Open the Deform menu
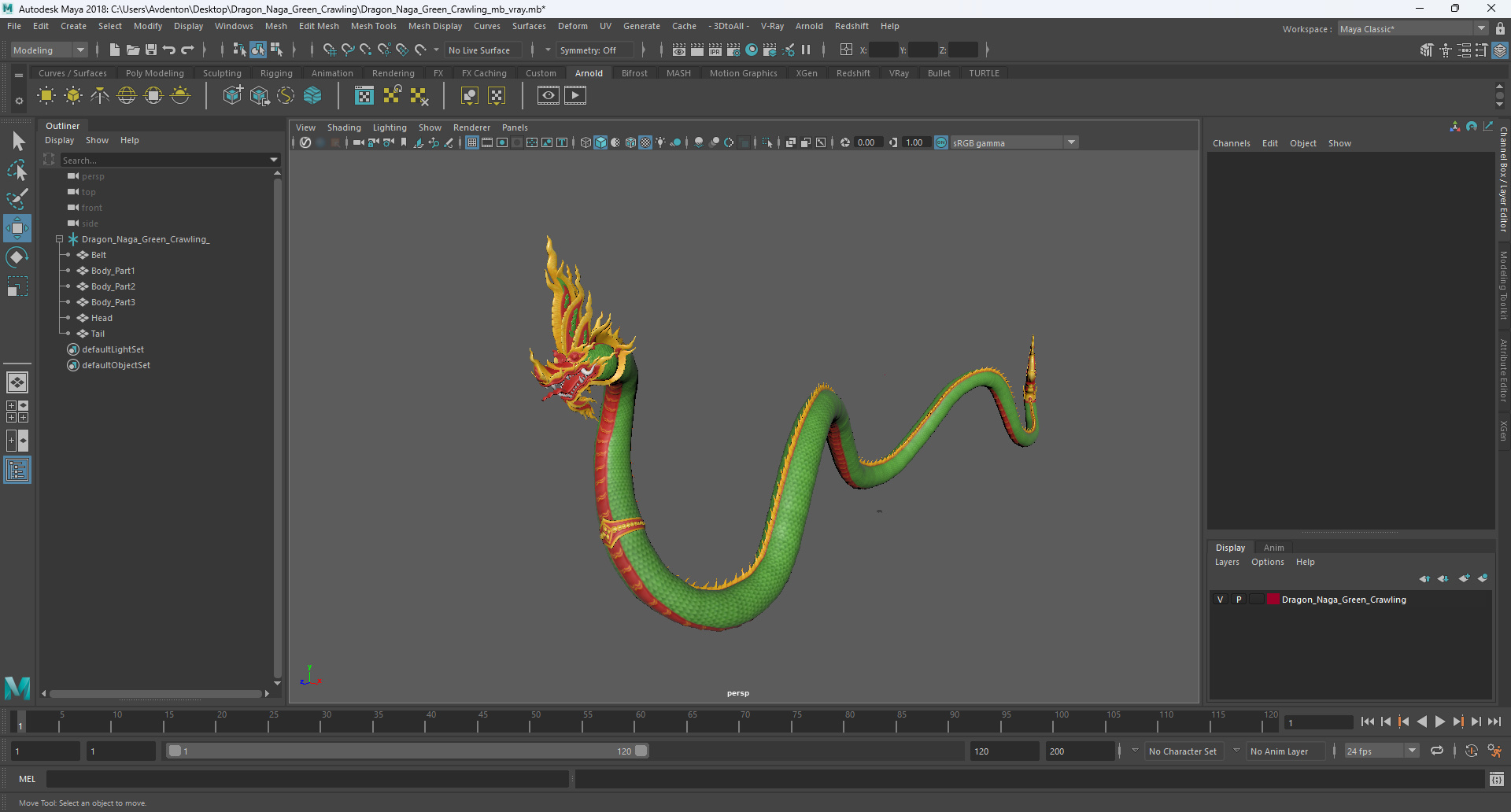1511x812 pixels. (x=573, y=26)
